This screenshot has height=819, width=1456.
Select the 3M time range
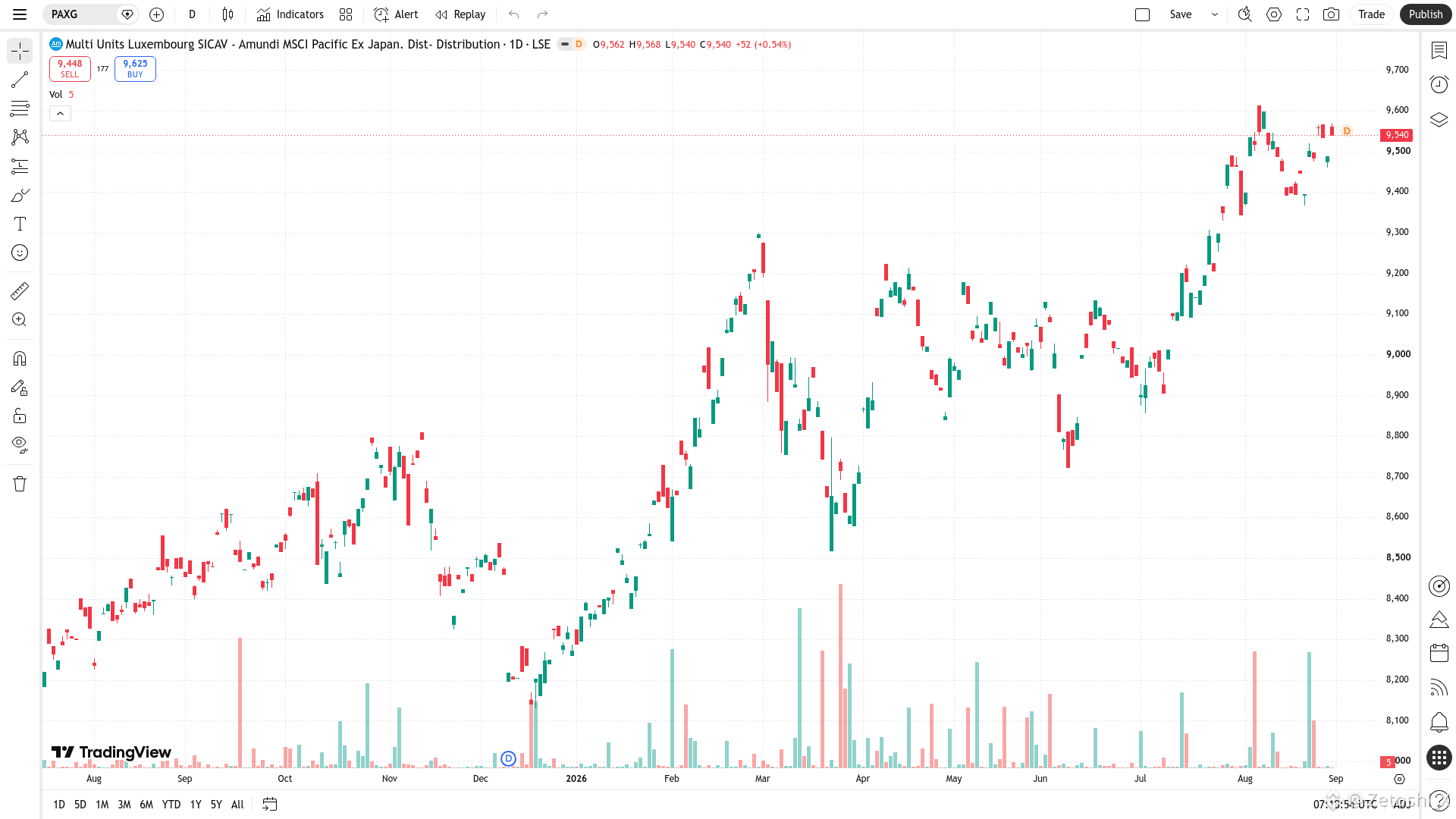(x=124, y=805)
